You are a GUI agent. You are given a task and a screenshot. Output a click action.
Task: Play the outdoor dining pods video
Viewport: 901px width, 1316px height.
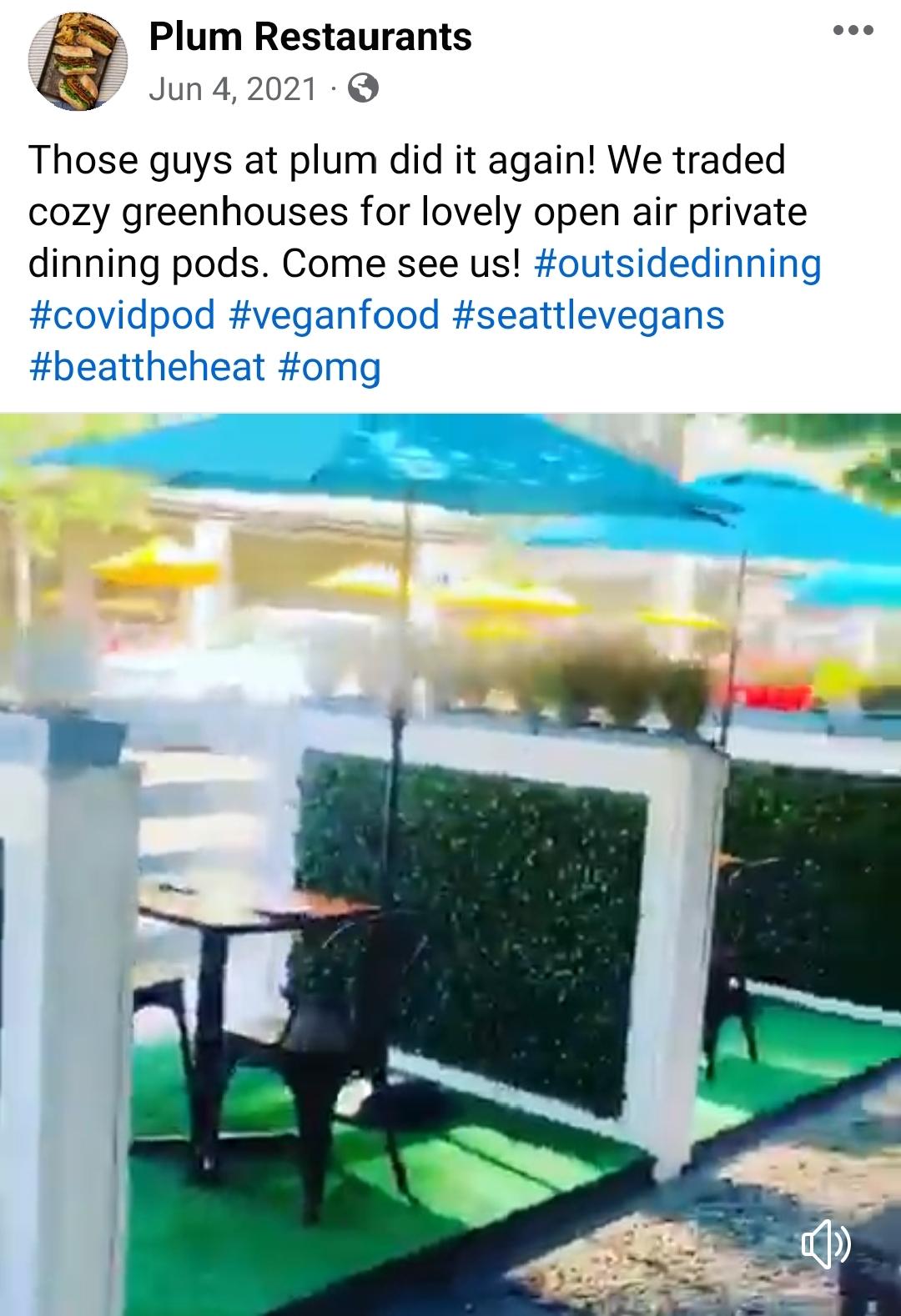(x=450, y=864)
